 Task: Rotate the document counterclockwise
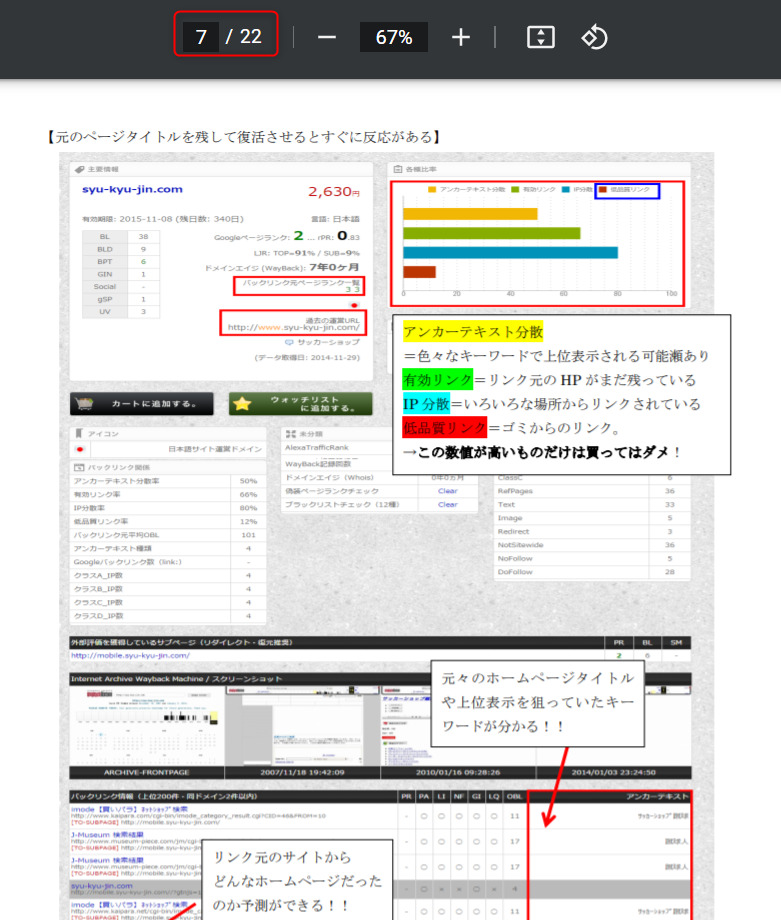(x=594, y=38)
